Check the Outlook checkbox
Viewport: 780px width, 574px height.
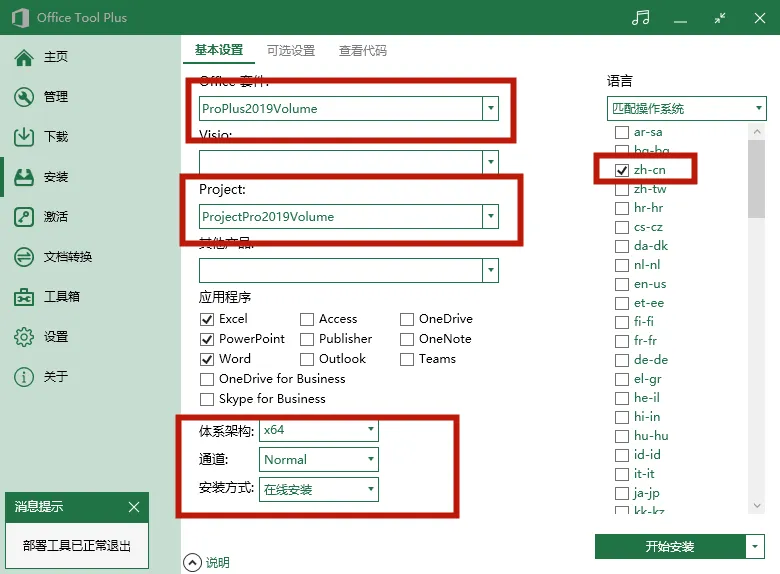(x=307, y=359)
